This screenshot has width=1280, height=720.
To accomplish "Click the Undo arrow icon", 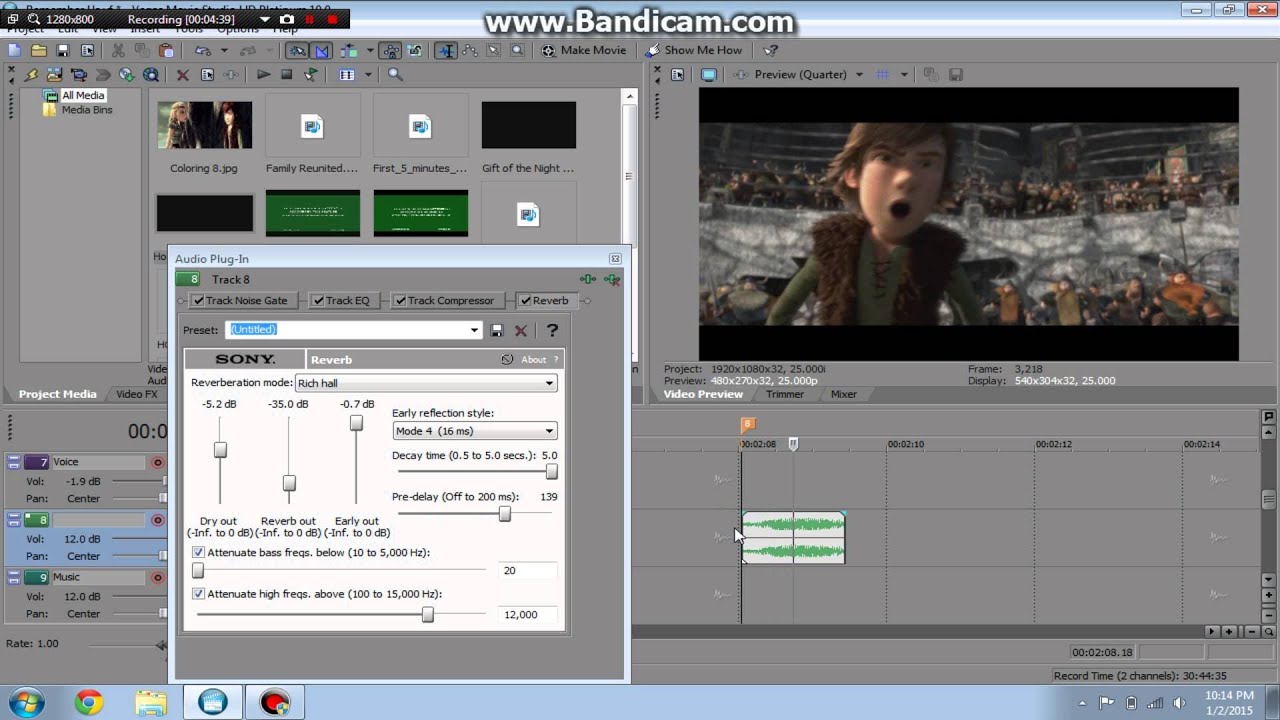I will 202,50.
